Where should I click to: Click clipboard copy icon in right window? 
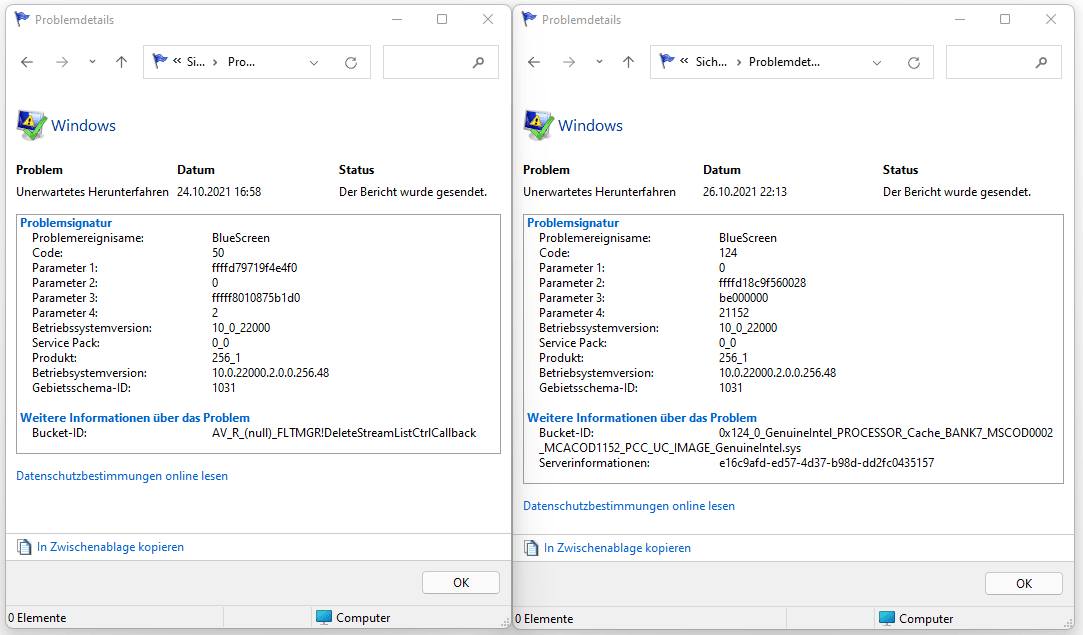tap(531, 549)
